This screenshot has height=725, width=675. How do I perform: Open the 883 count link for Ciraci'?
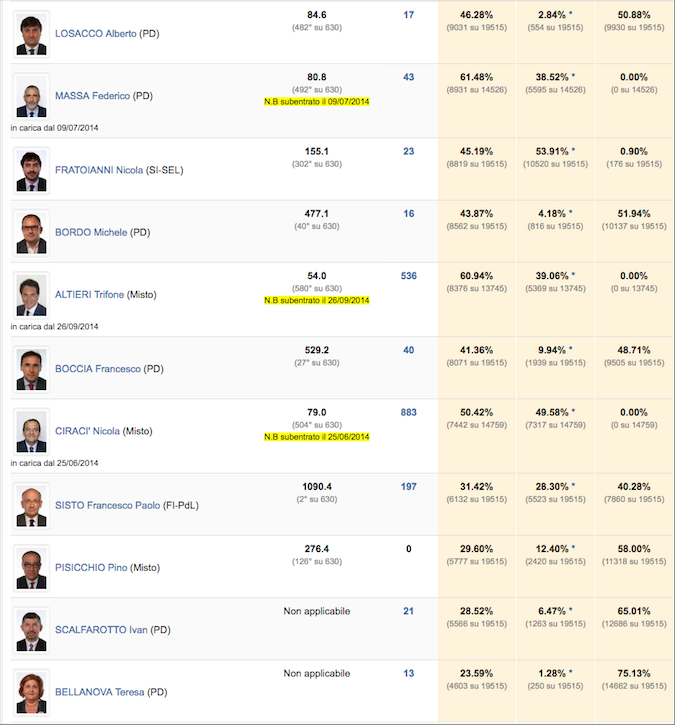409,412
